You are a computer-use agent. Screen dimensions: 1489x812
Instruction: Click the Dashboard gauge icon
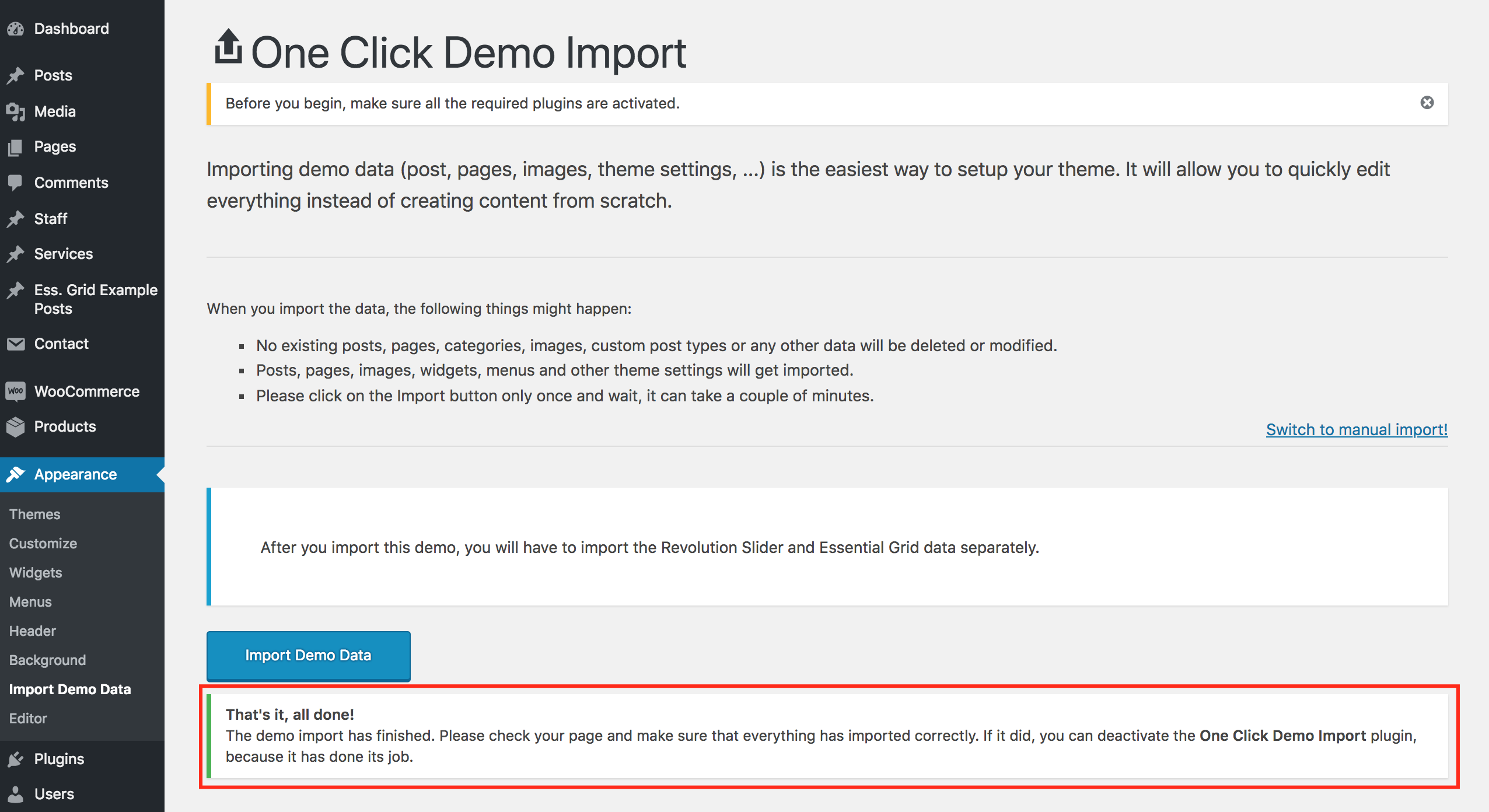[16, 29]
